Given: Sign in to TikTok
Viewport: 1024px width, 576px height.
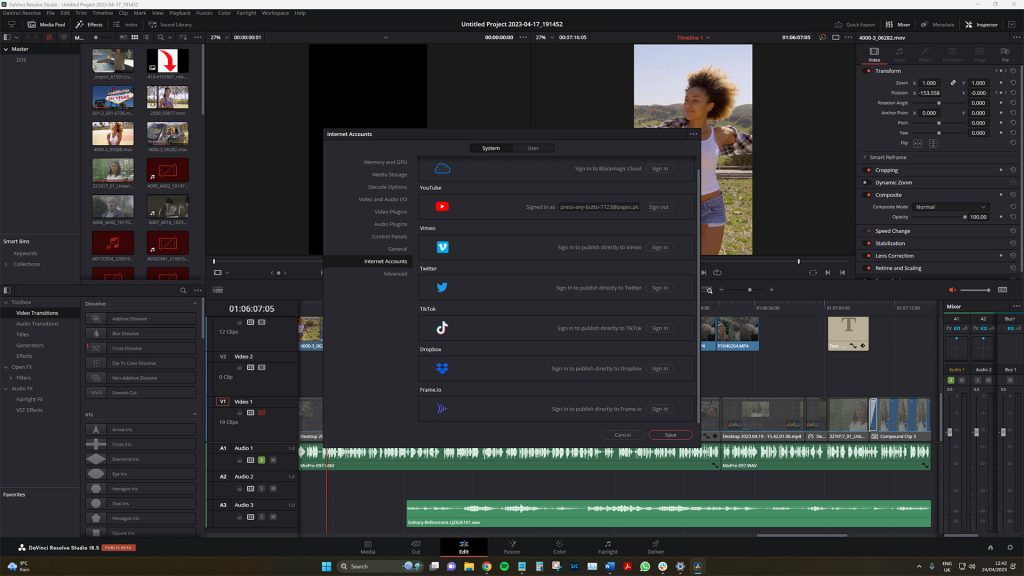Looking at the screenshot, I should [660, 328].
